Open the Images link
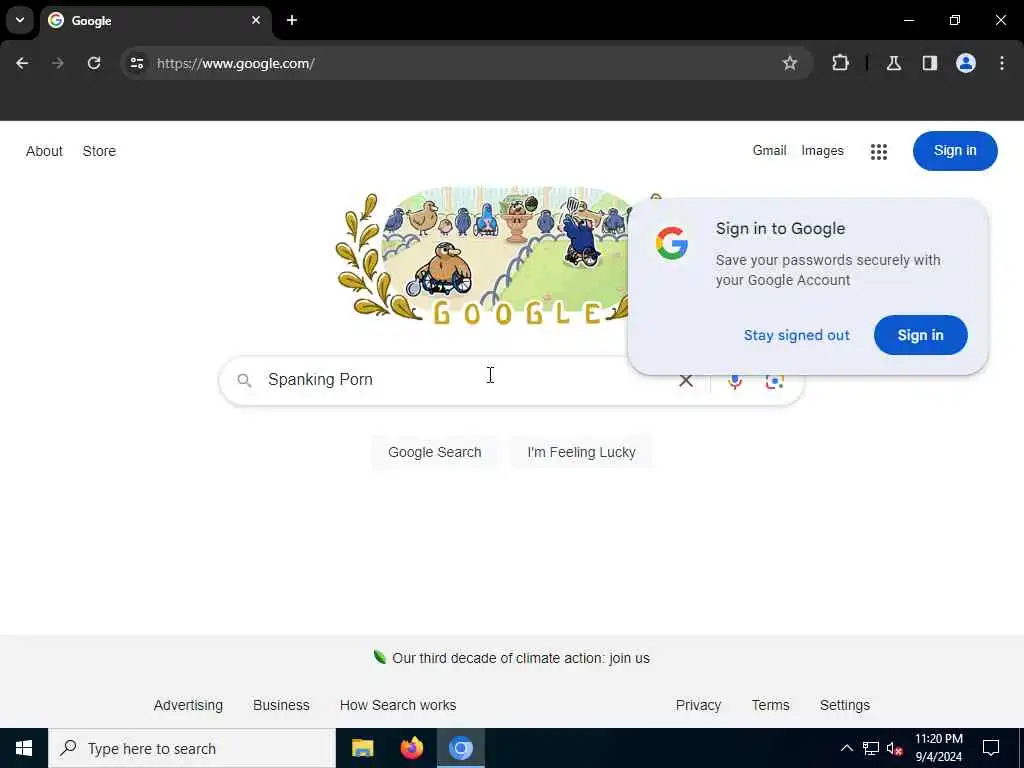1024x768 pixels. 822,151
